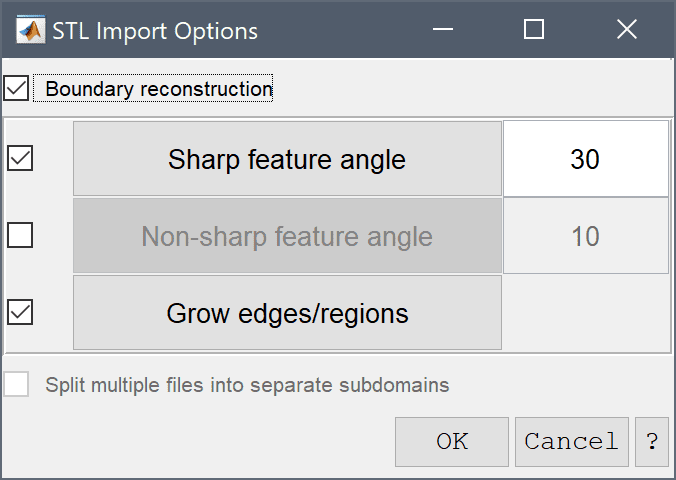
Task: Tick the Split multiple files checkbox
Action: coord(16,384)
